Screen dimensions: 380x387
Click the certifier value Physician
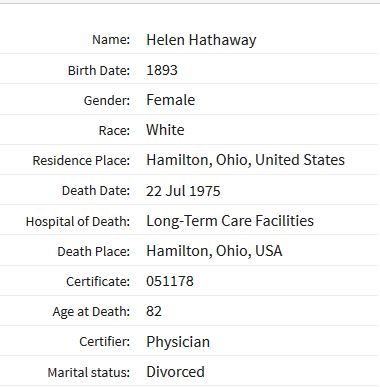178,342
